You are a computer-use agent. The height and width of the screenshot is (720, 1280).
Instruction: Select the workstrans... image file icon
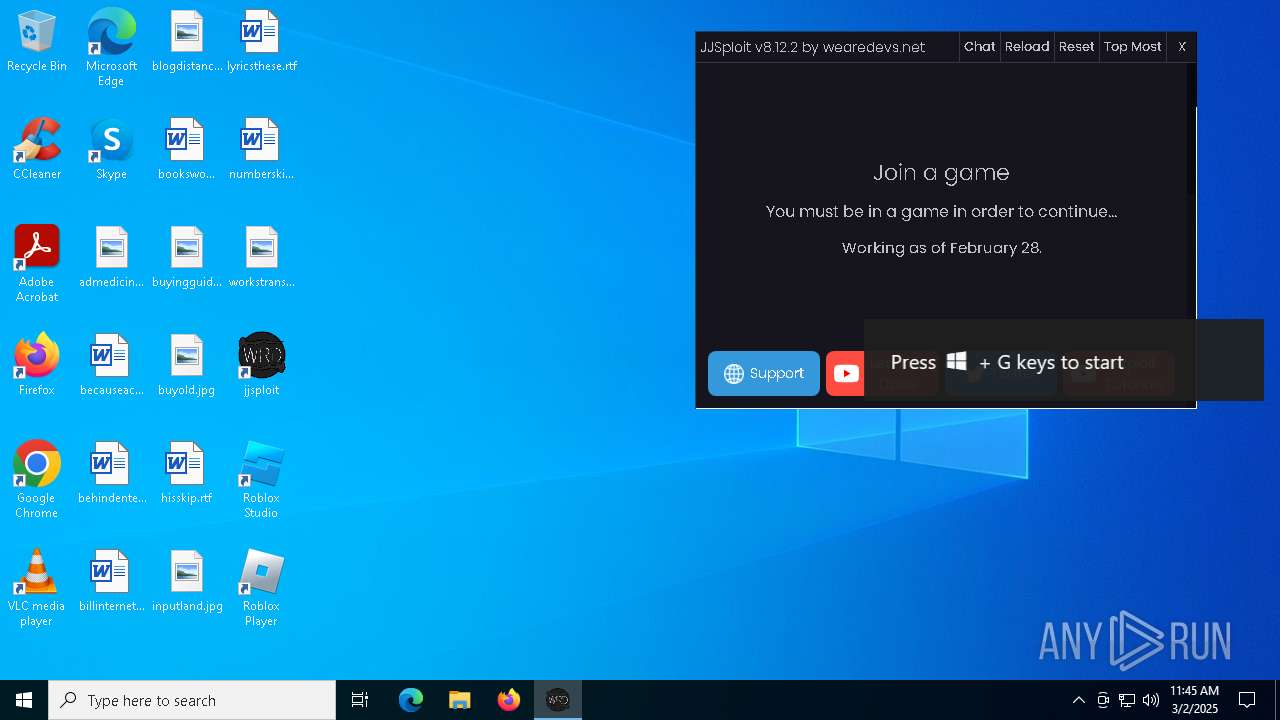point(261,258)
